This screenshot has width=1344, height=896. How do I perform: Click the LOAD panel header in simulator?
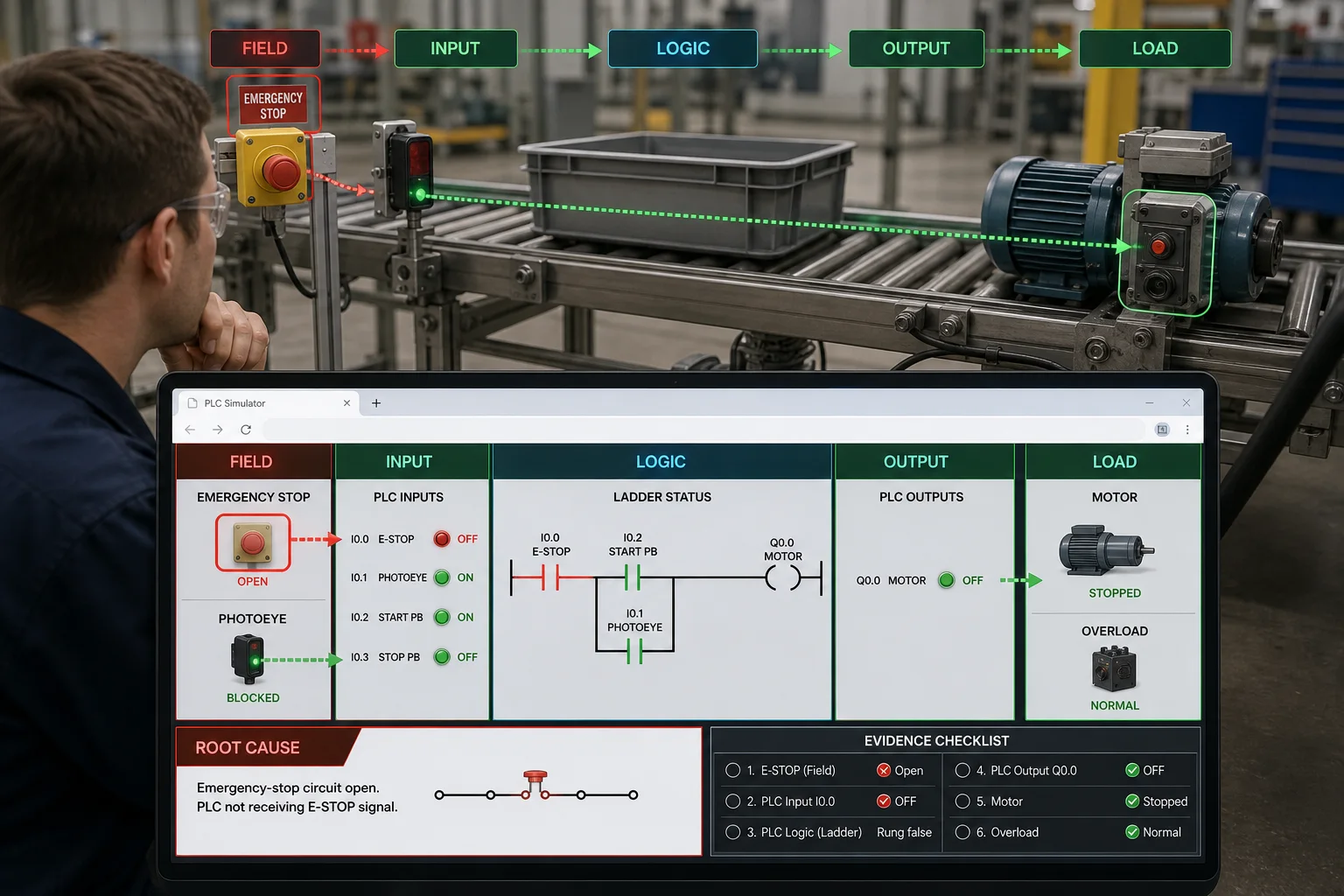coord(1113,462)
